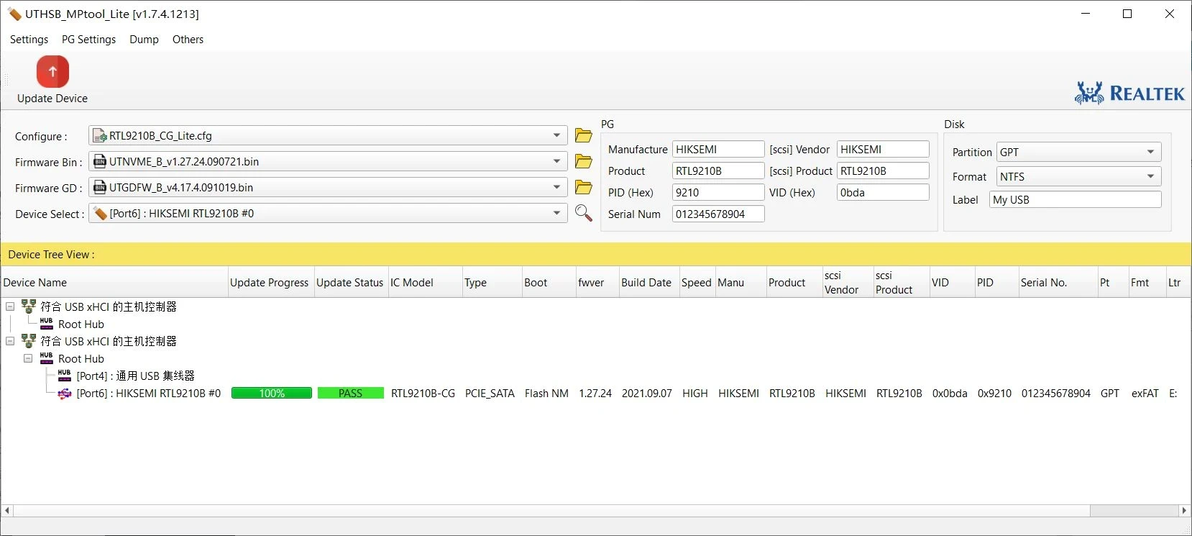Click the Update Status column header
Image resolution: width=1192 pixels, height=536 pixels.
tap(350, 282)
